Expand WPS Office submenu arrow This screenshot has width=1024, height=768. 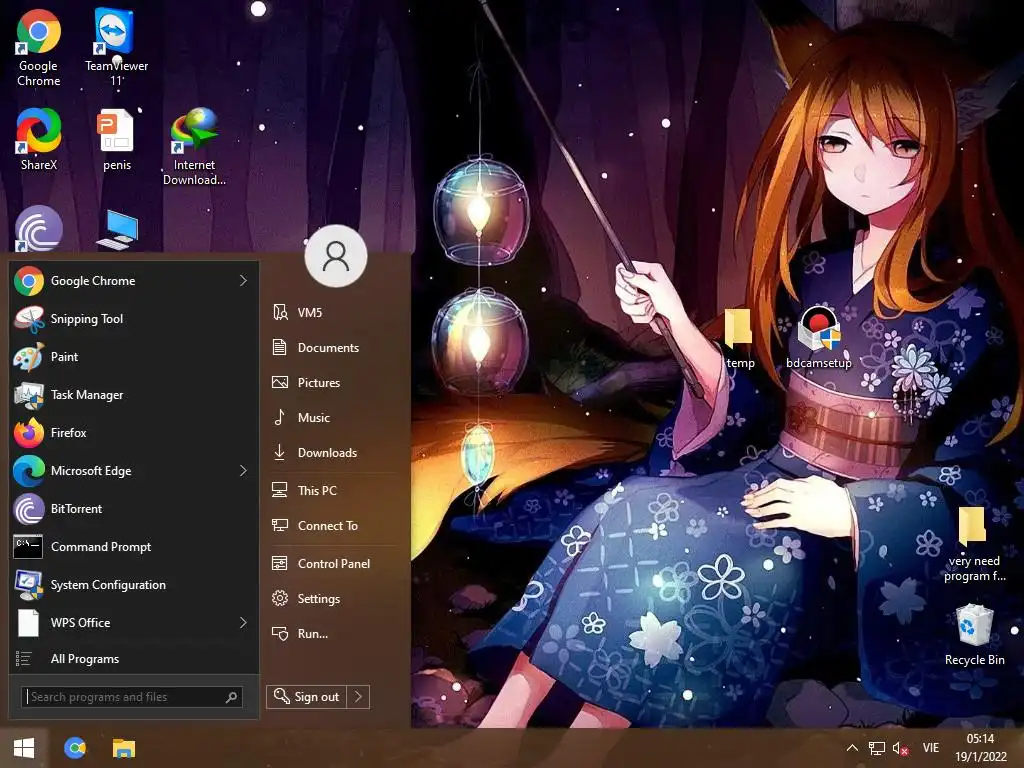point(243,622)
